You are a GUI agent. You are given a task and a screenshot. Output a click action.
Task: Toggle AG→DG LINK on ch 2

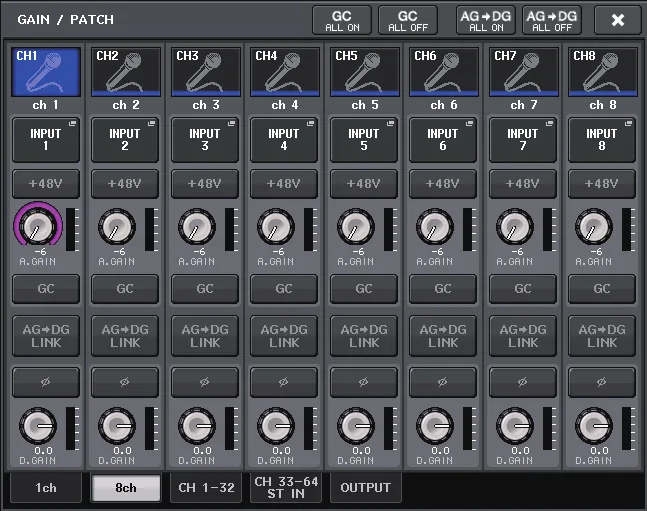[x=125, y=336]
